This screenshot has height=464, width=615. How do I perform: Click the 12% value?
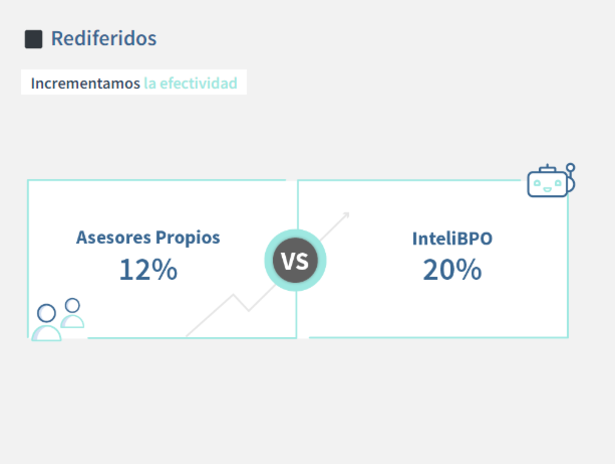[148, 269]
